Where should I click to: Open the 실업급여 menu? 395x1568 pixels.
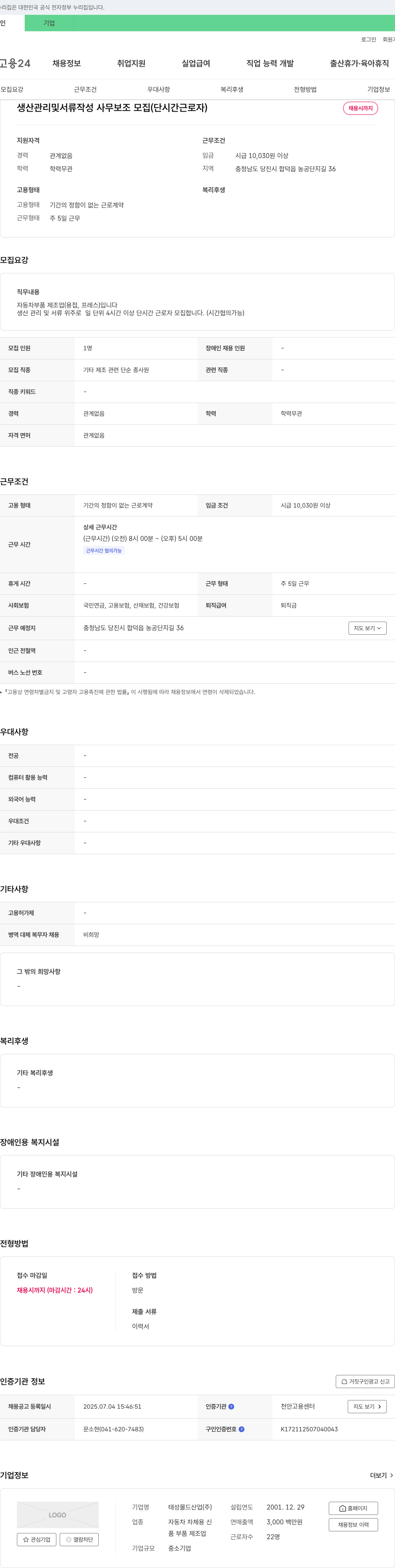pyautogui.click(x=196, y=63)
